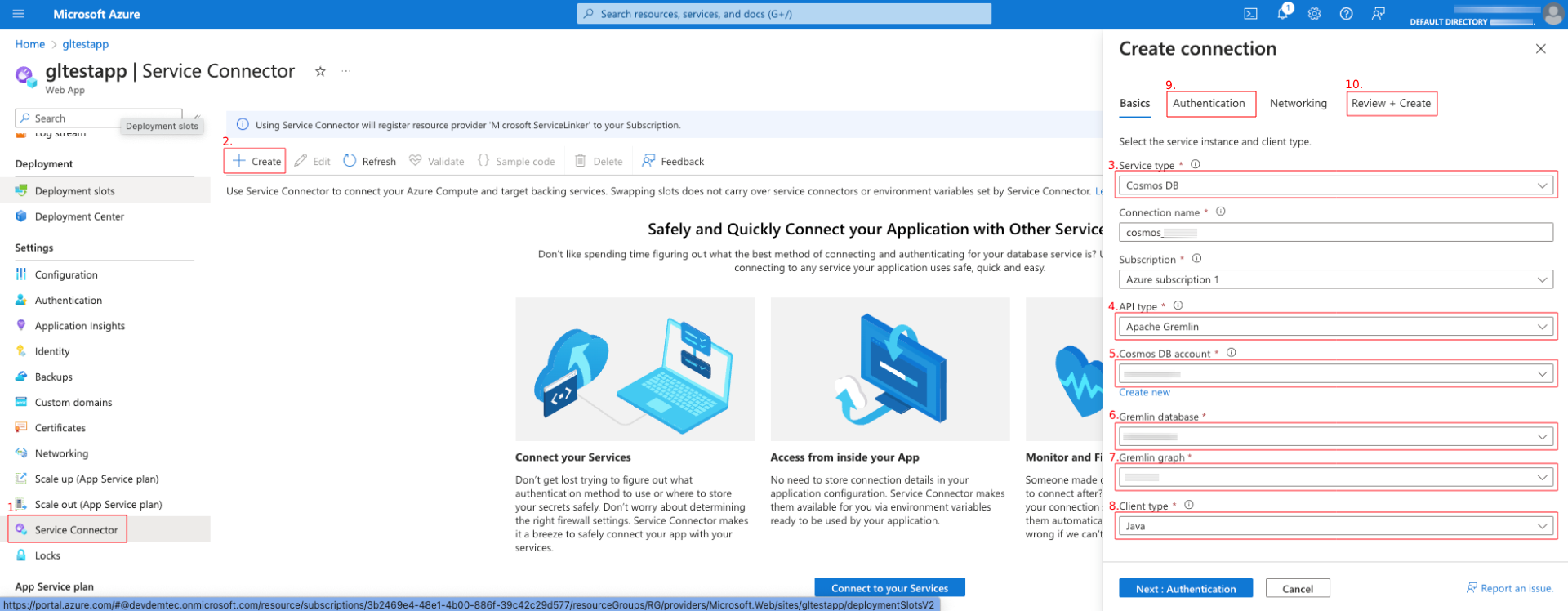Open the feedback icon in top bar
Viewport: 1568px width, 611px height.
[1379, 14]
